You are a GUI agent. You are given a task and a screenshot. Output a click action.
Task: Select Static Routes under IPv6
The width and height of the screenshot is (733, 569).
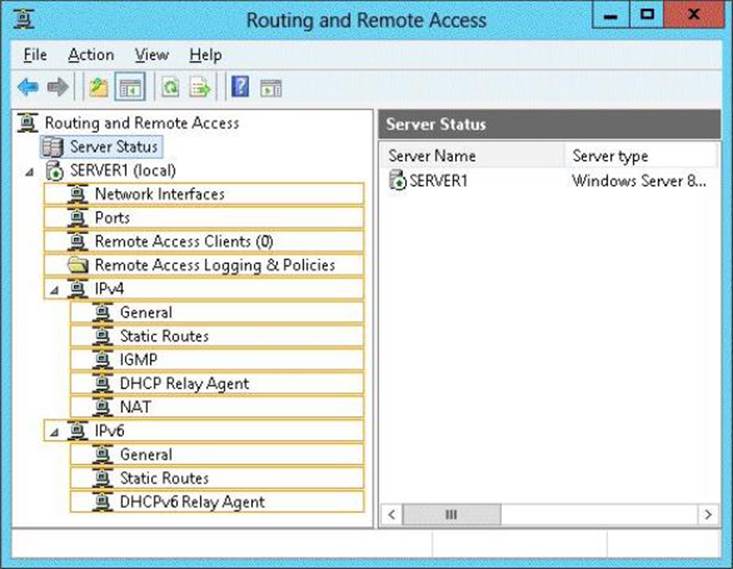[x=164, y=478]
